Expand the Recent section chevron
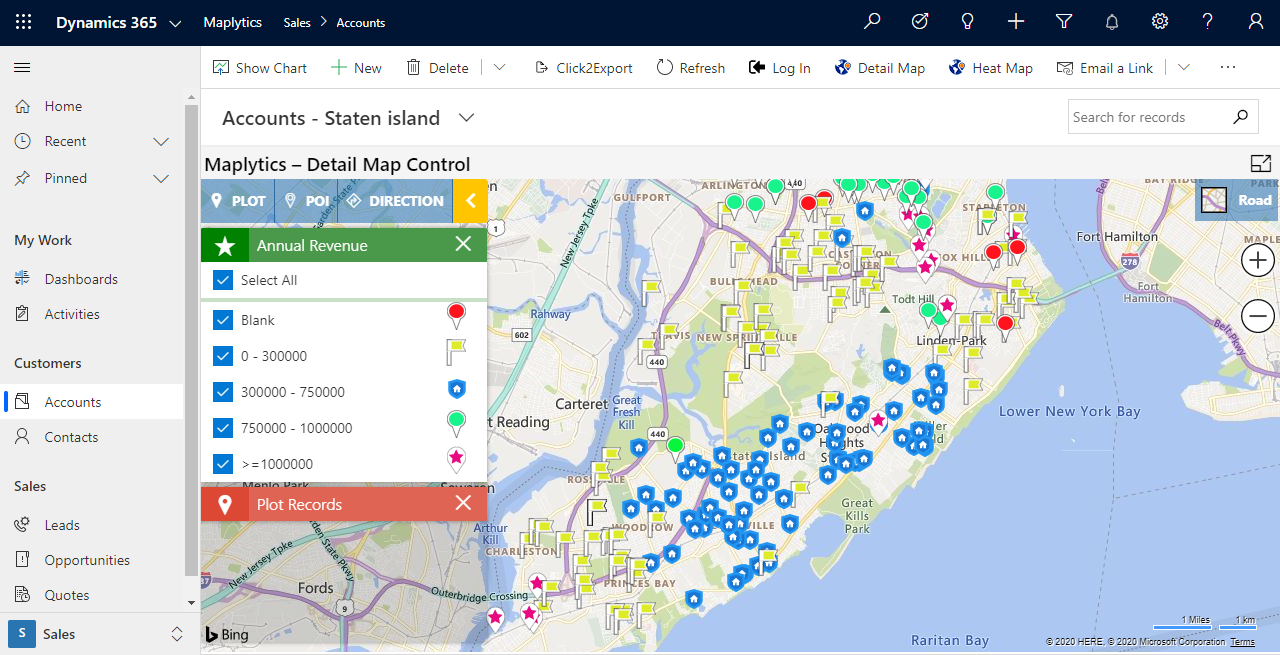This screenshot has height=655, width=1280. click(161, 142)
